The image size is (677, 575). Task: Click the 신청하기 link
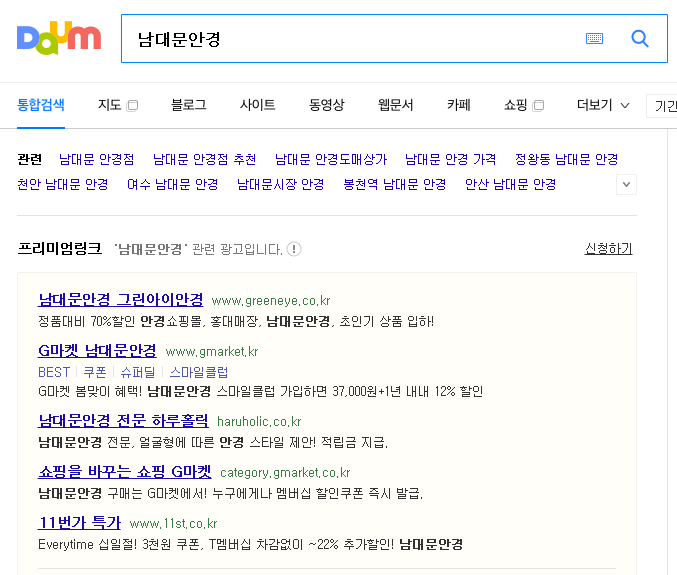608,249
